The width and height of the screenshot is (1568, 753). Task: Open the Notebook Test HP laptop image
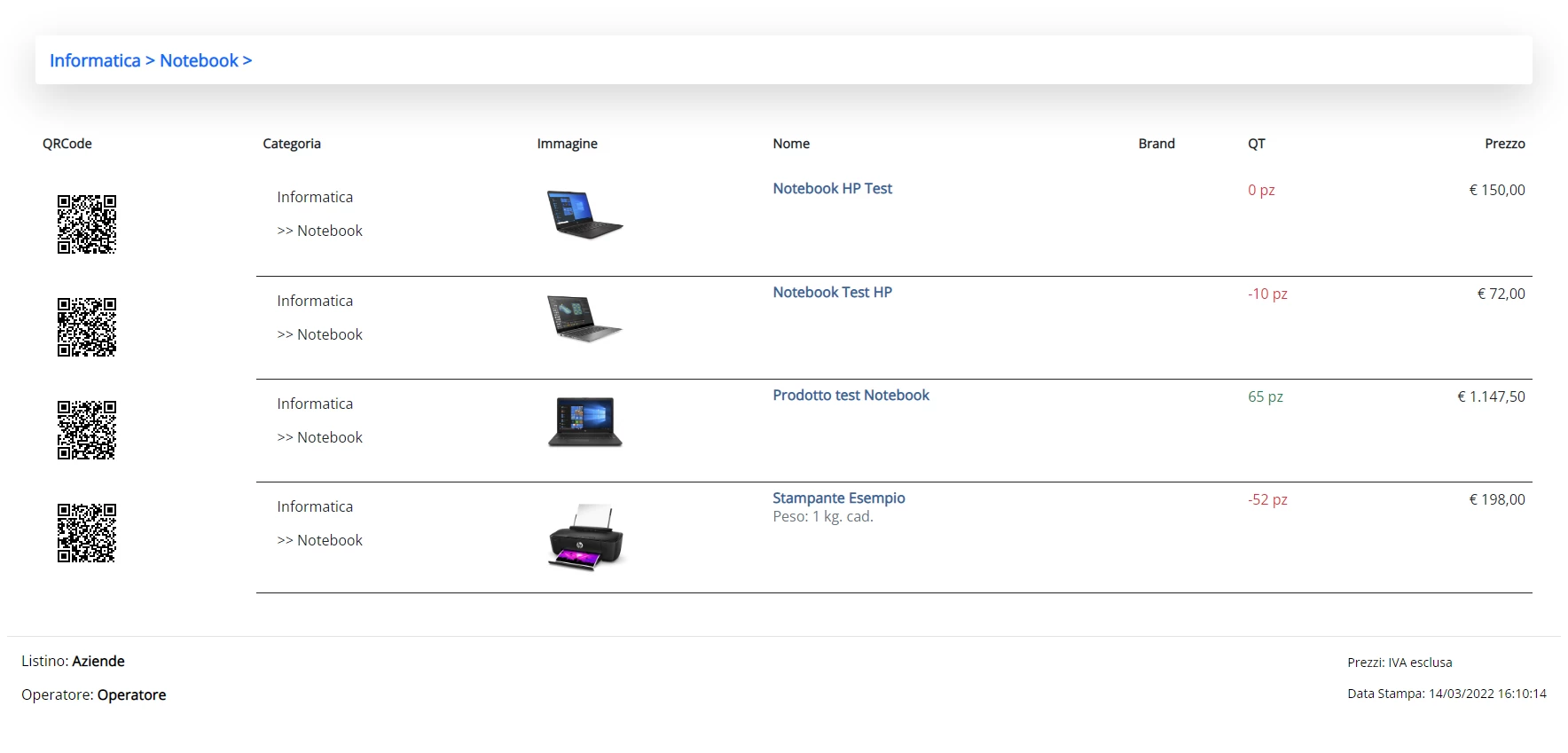(585, 318)
